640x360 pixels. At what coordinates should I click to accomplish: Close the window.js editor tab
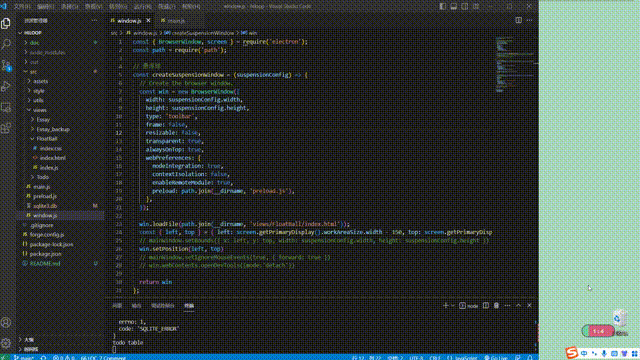click(148, 20)
